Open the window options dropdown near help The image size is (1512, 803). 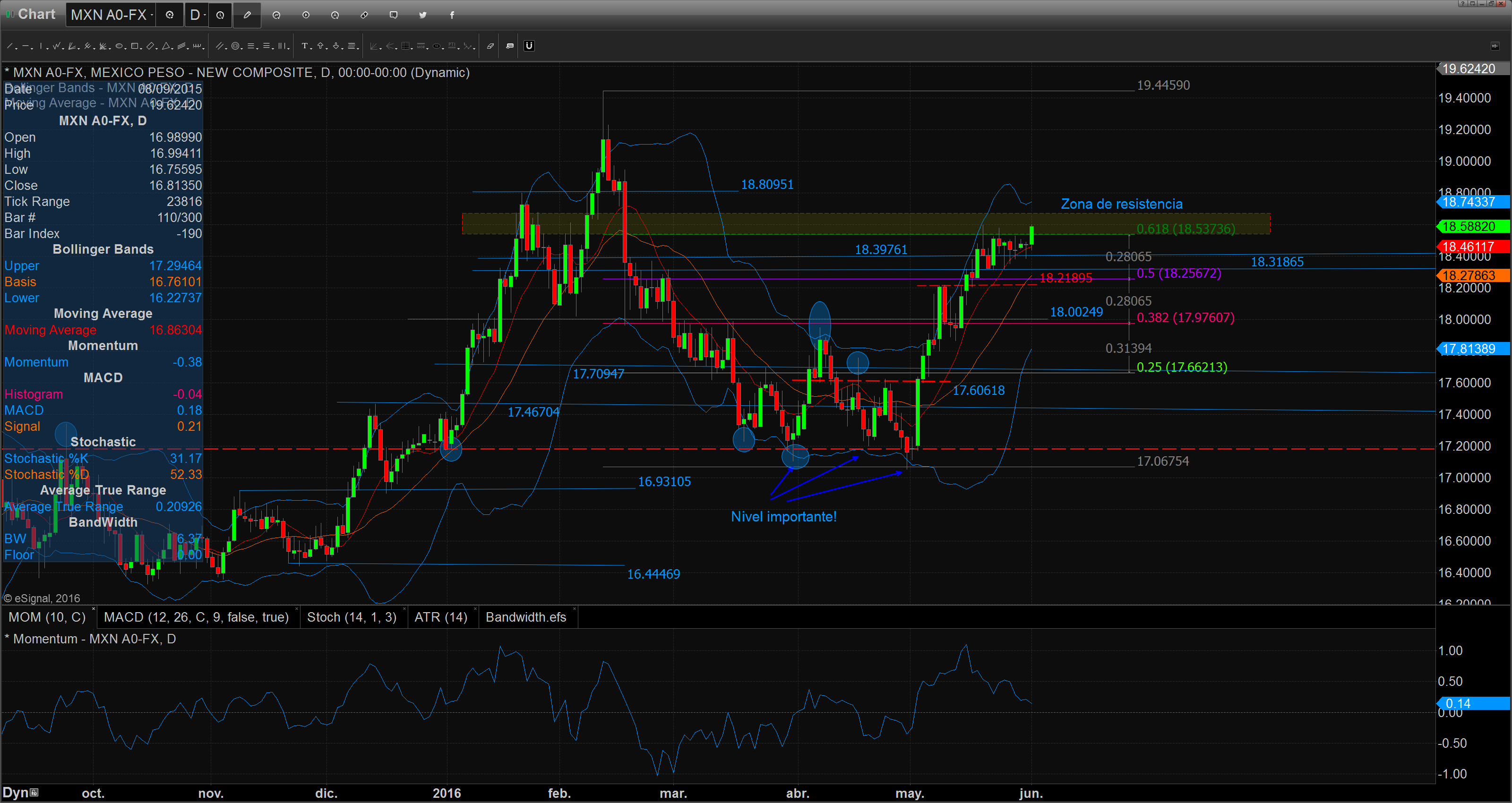pyautogui.click(x=1473, y=3)
